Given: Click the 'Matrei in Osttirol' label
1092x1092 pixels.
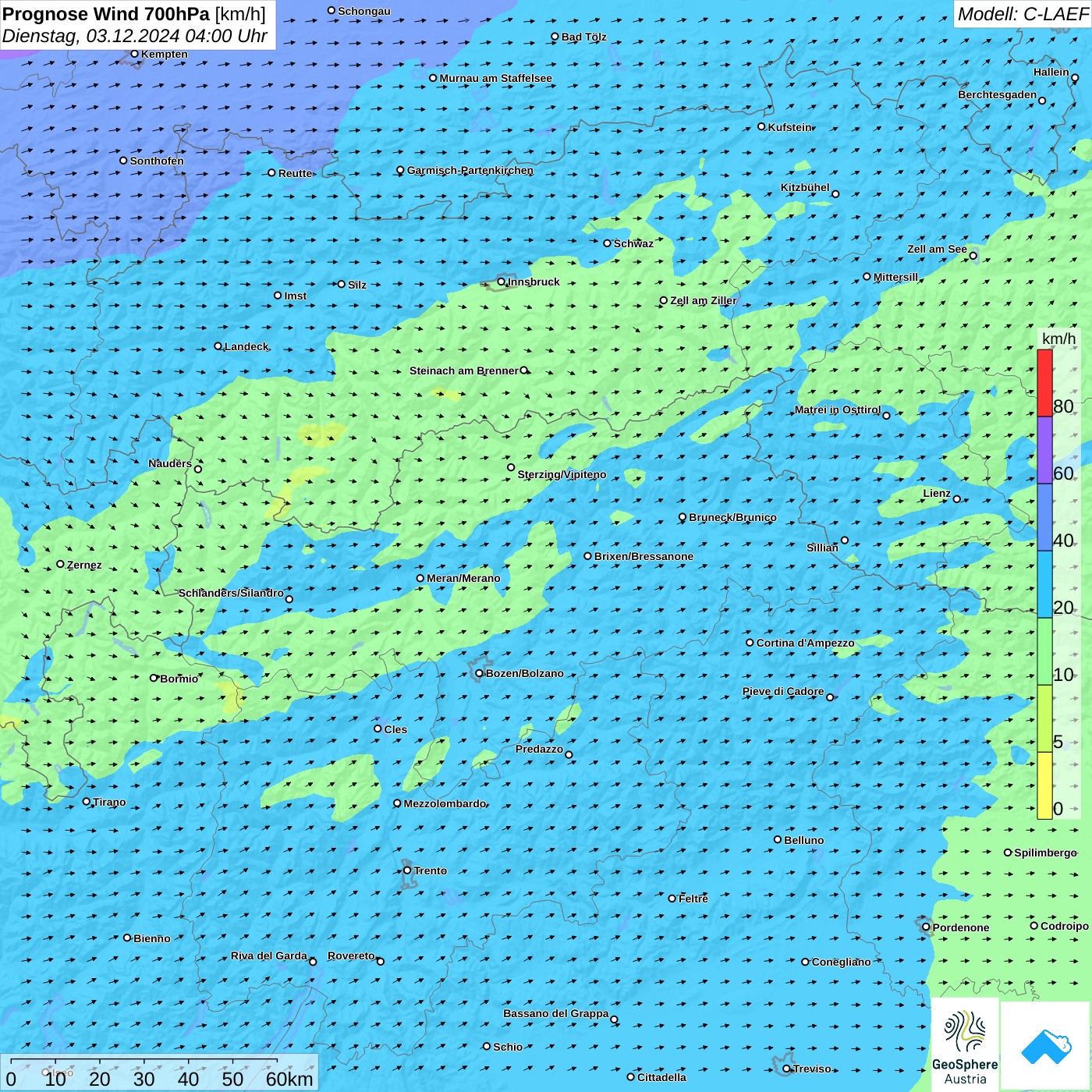Looking at the screenshot, I should 837,409.
